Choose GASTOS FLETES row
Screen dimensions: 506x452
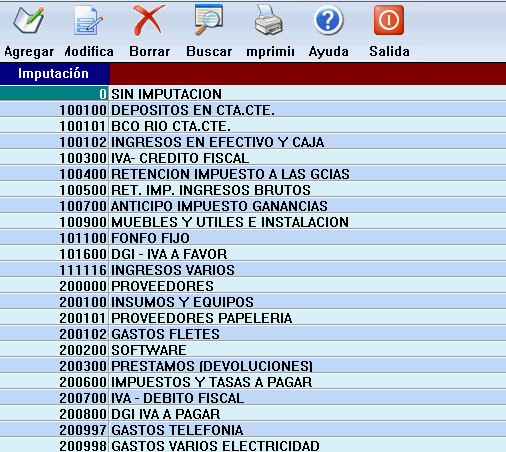(x=253, y=334)
